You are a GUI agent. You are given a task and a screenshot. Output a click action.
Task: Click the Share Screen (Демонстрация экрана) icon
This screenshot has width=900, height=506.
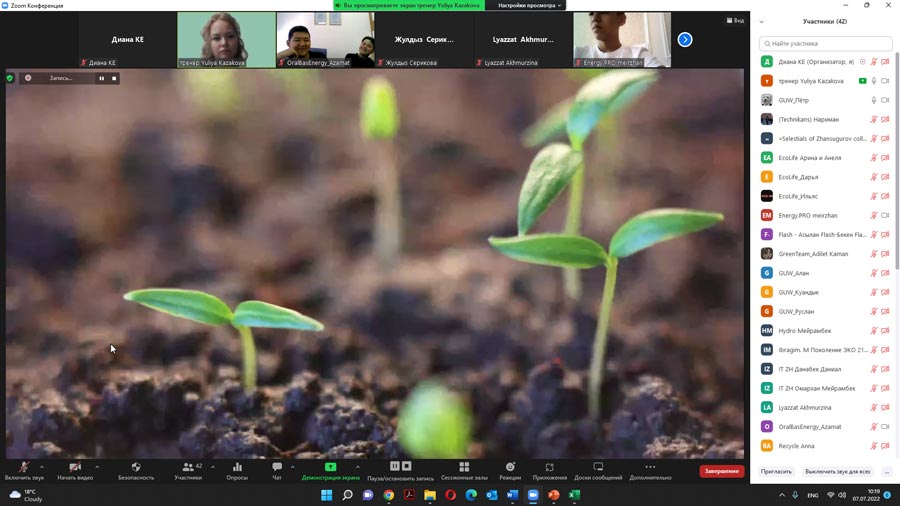click(330, 468)
